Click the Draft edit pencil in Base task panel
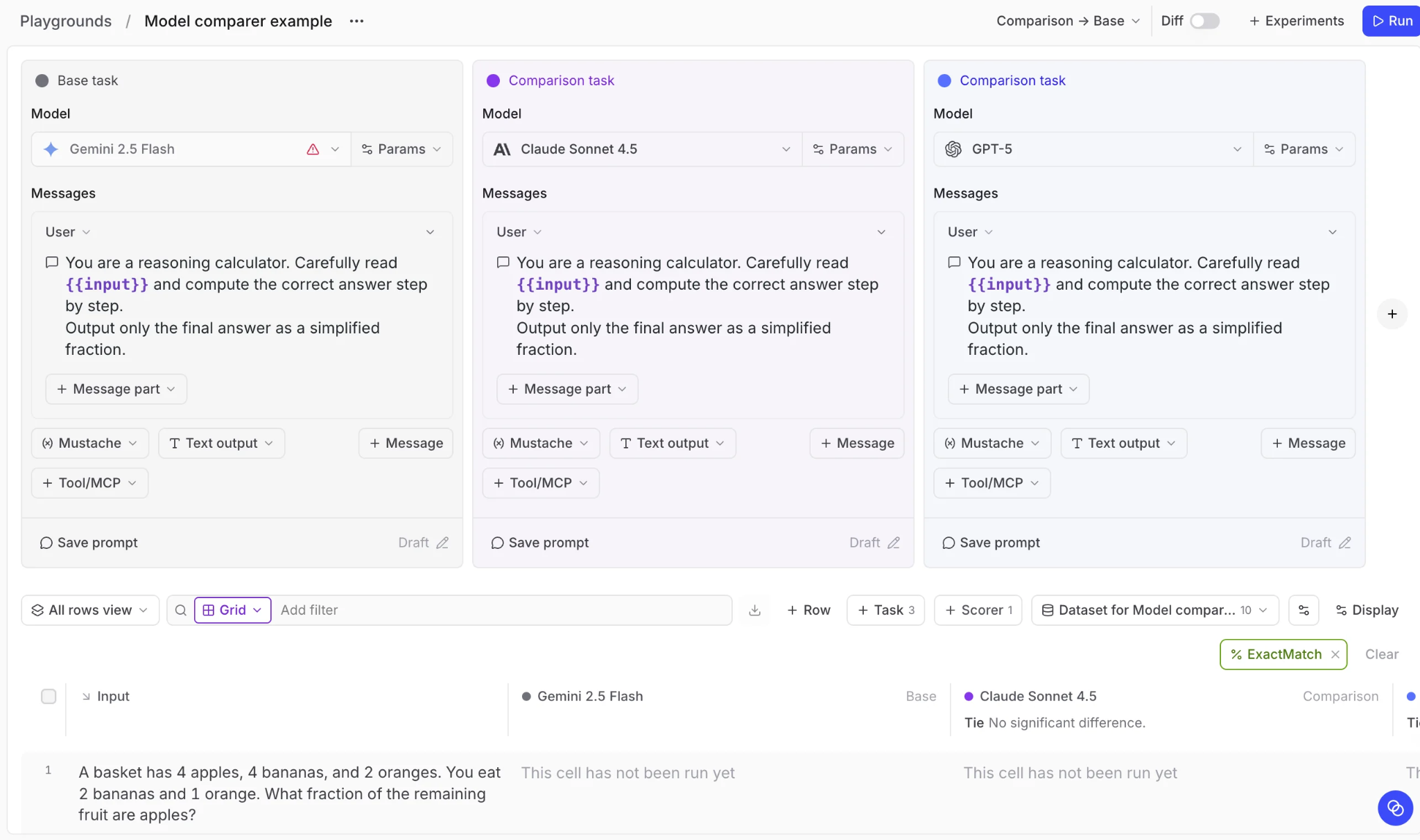1420x840 pixels. pyautogui.click(x=442, y=543)
